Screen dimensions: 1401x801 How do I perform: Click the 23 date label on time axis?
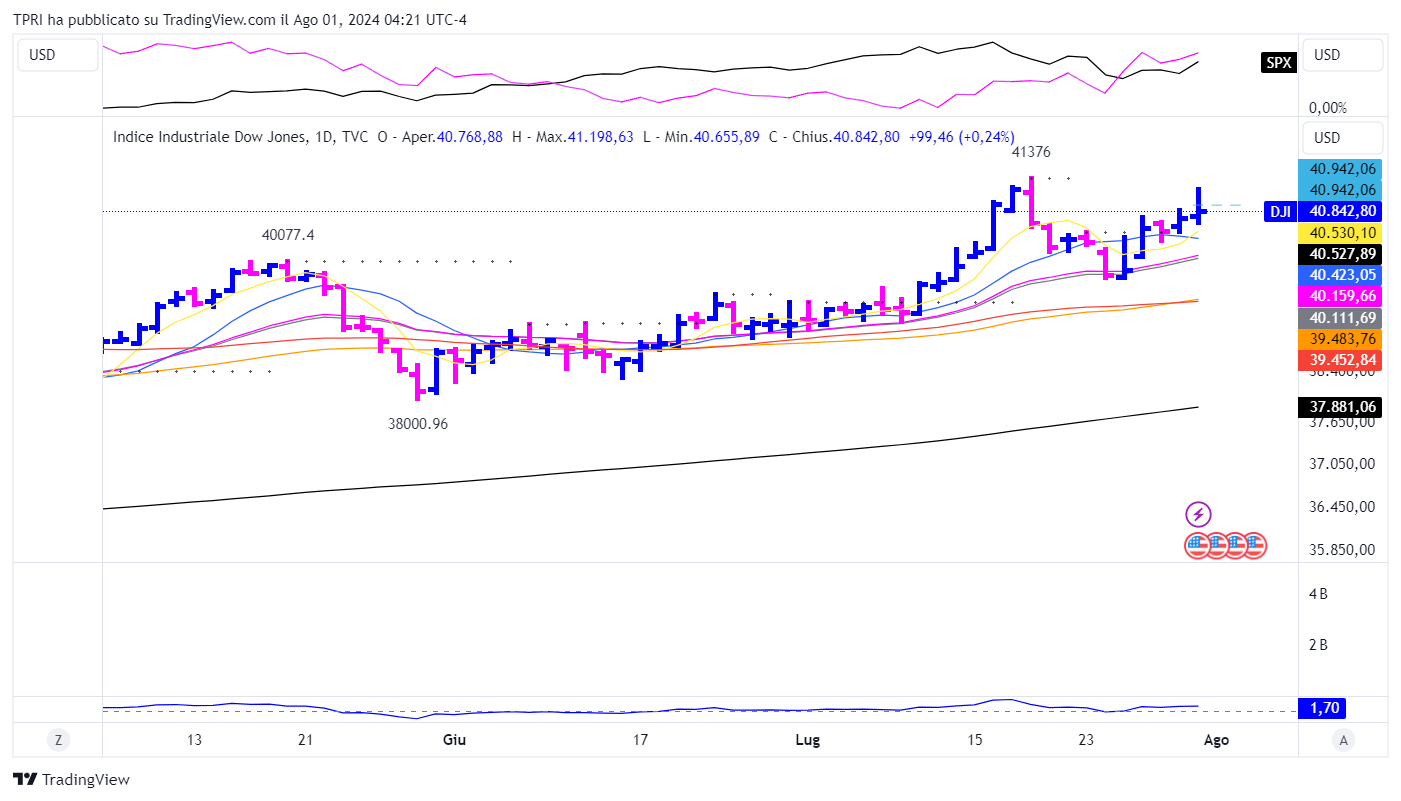point(1088,740)
